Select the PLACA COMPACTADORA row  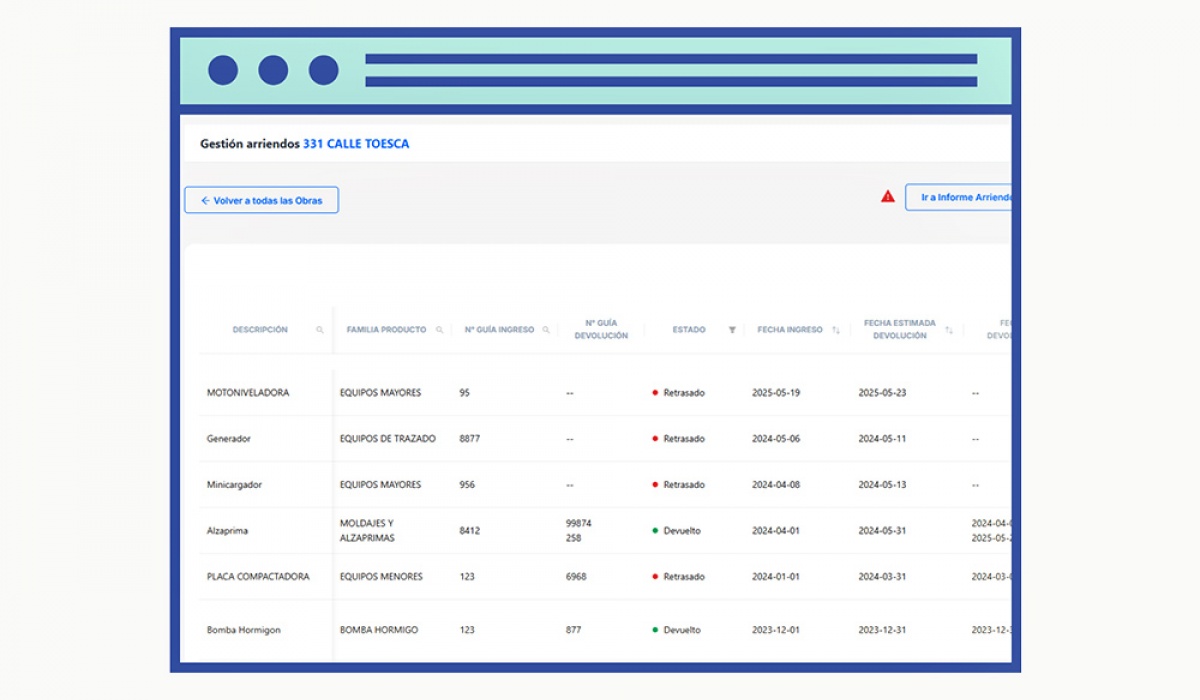tap(258, 577)
